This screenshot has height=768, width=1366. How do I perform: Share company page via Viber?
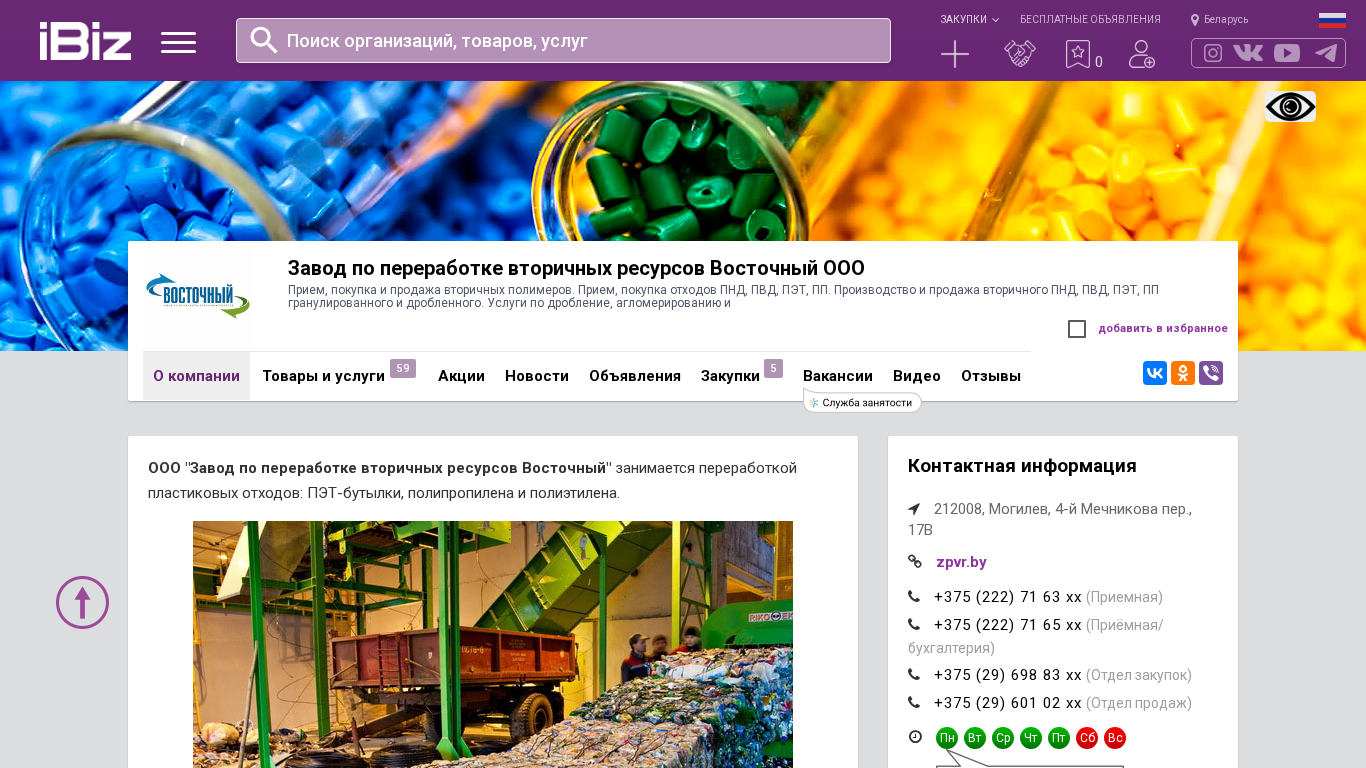[1211, 373]
